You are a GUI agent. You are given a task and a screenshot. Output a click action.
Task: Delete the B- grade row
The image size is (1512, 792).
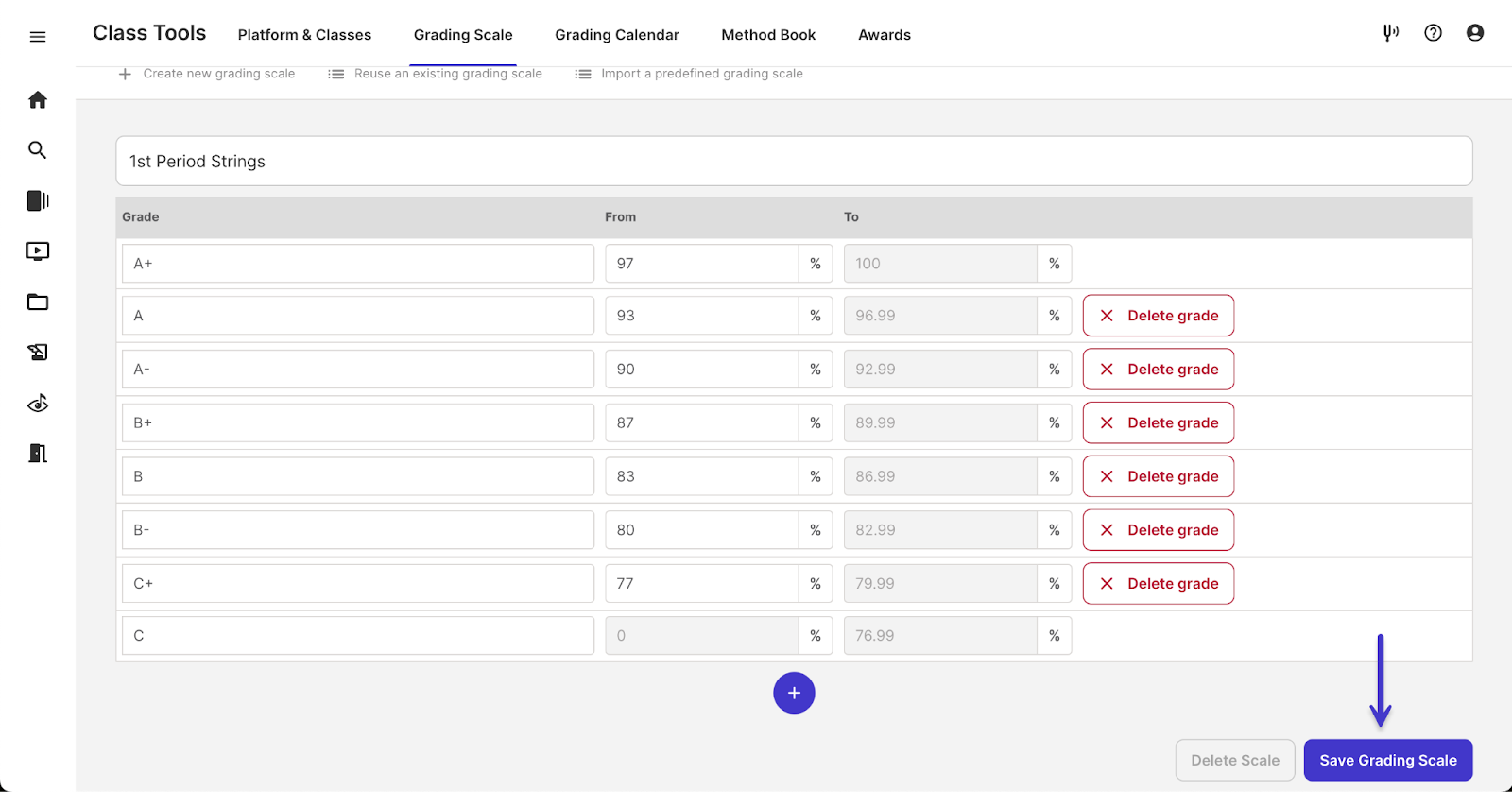(x=1159, y=530)
